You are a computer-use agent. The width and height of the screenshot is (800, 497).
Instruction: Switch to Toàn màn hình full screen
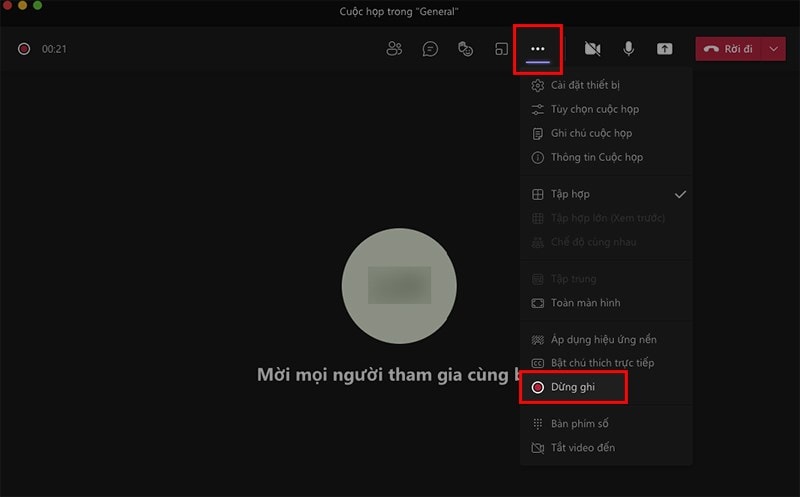pos(606,303)
